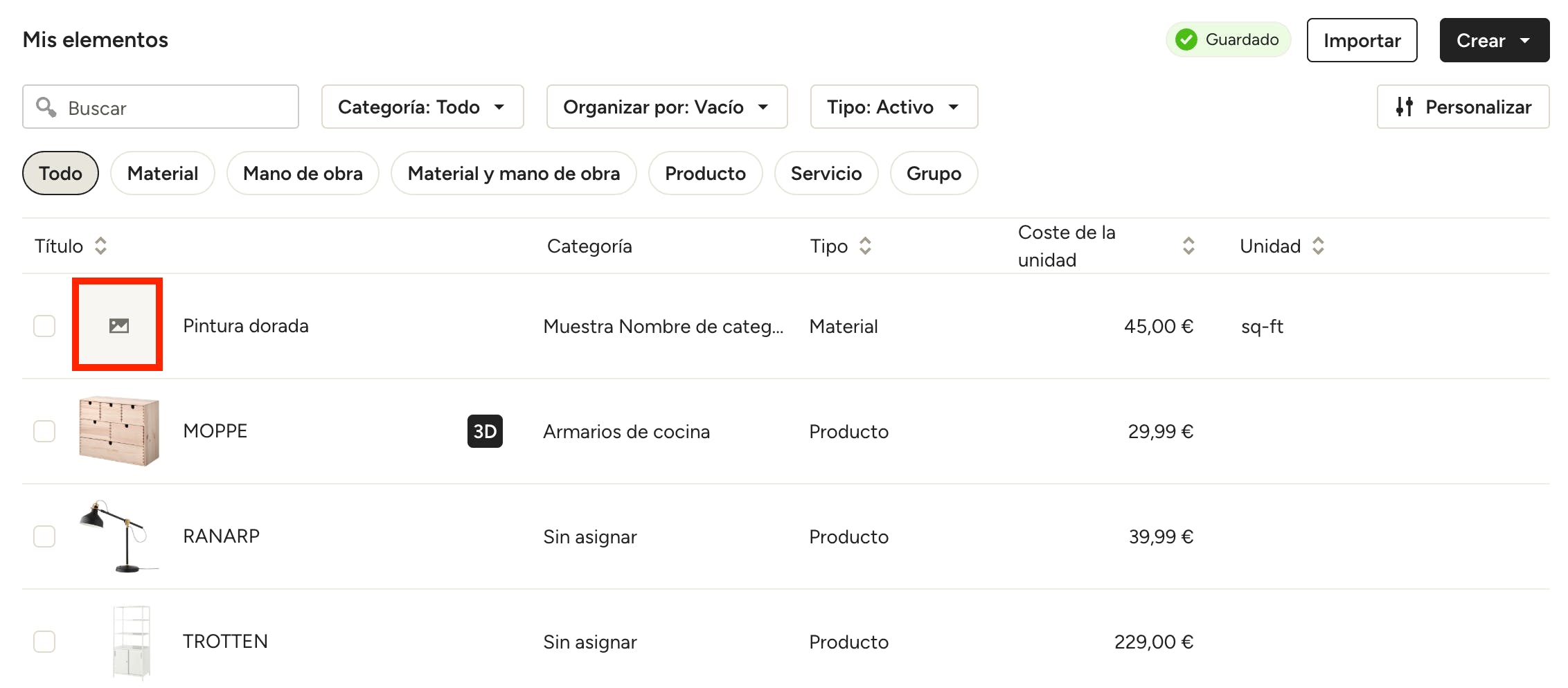The image size is (1568, 688).
Task: Sort by Título column arrows
Action: tap(100, 246)
